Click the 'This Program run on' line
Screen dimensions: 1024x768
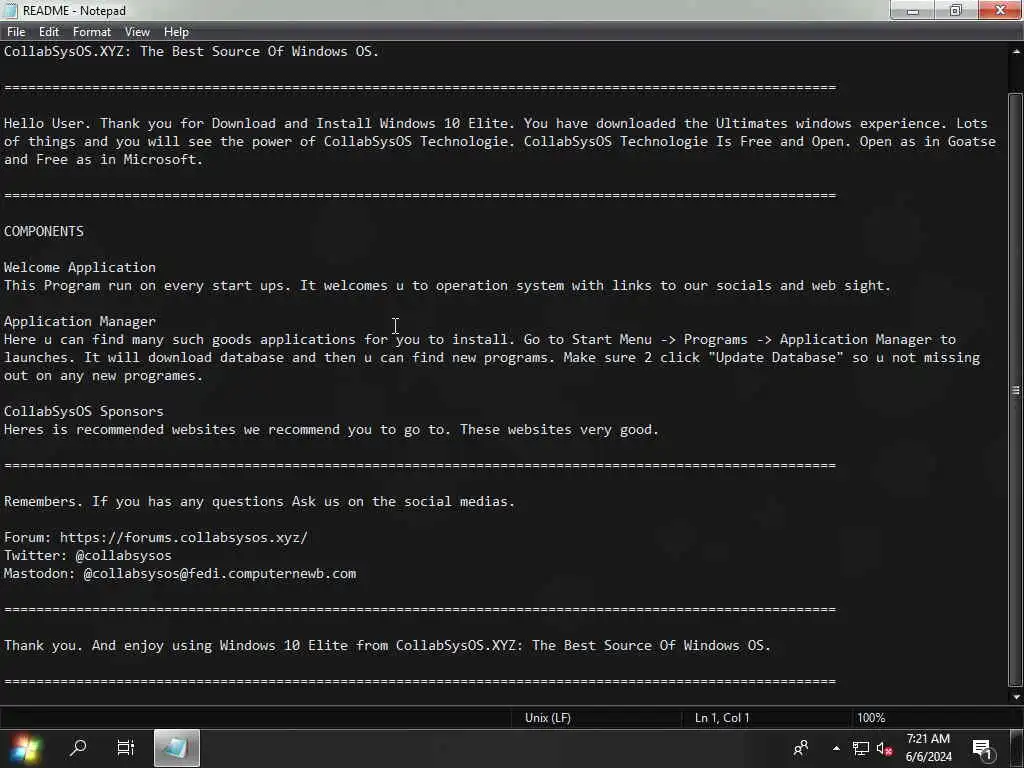tap(447, 285)
